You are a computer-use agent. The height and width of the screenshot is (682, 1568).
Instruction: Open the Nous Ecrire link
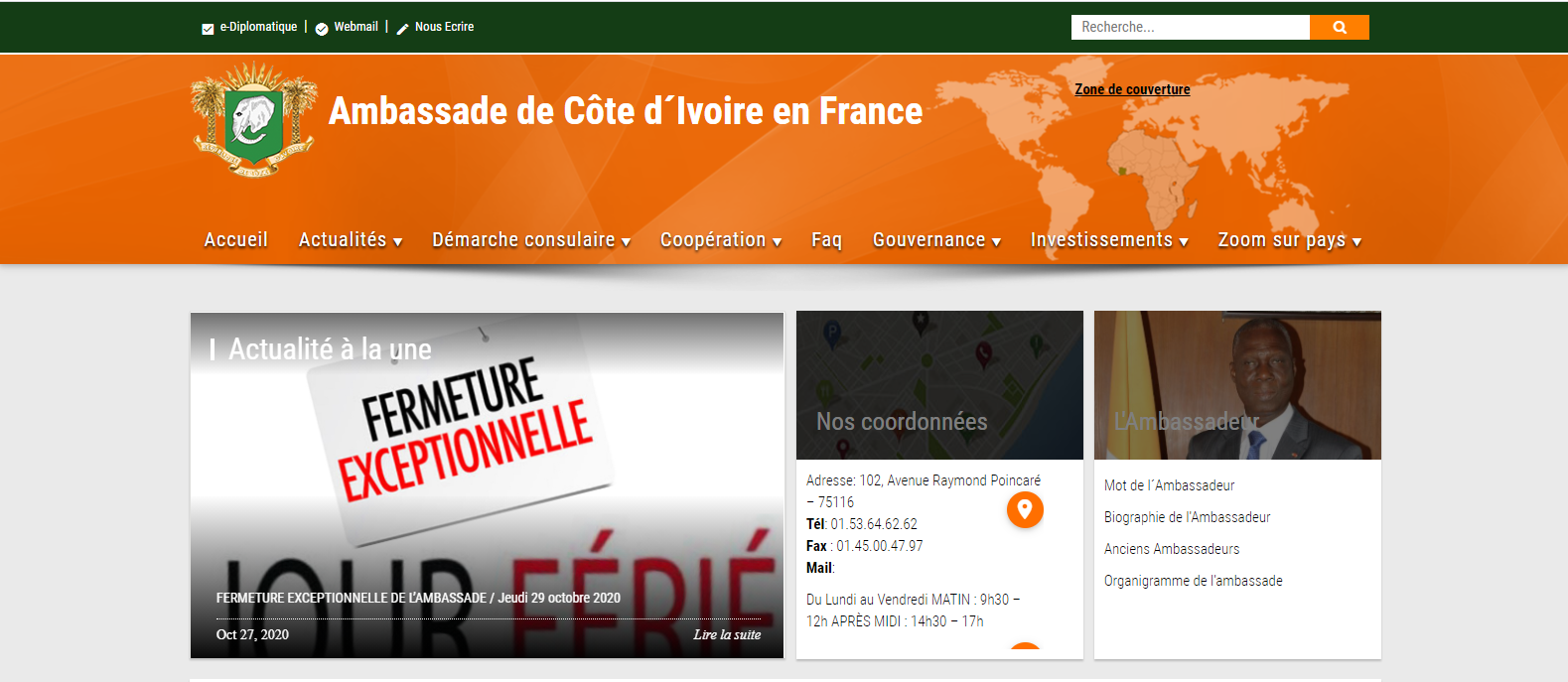point(444,27)
